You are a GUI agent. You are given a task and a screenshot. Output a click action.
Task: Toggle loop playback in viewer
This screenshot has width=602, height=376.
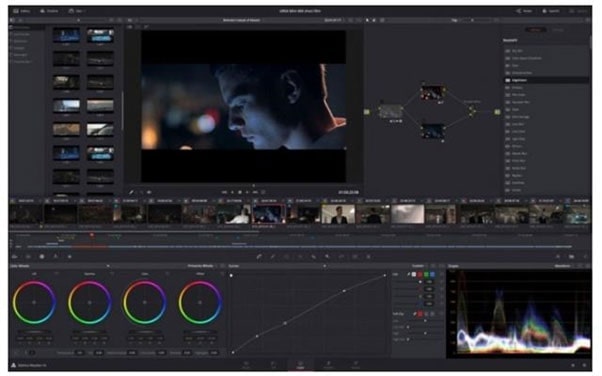tap(263, 192)
